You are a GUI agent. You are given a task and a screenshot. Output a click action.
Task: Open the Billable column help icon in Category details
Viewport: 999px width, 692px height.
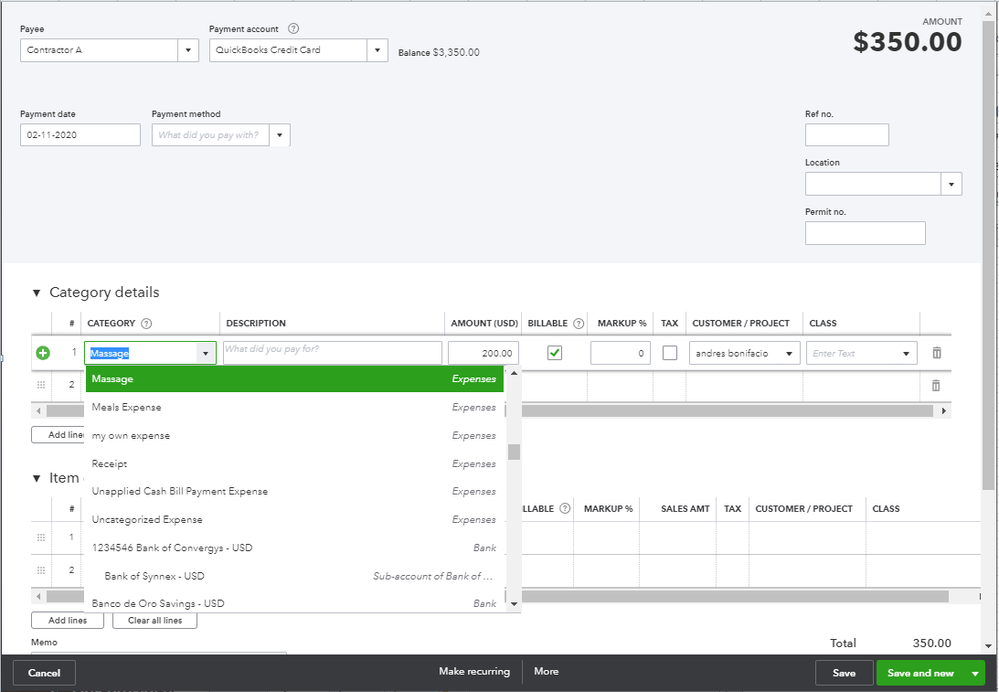(x=579, y=323)
